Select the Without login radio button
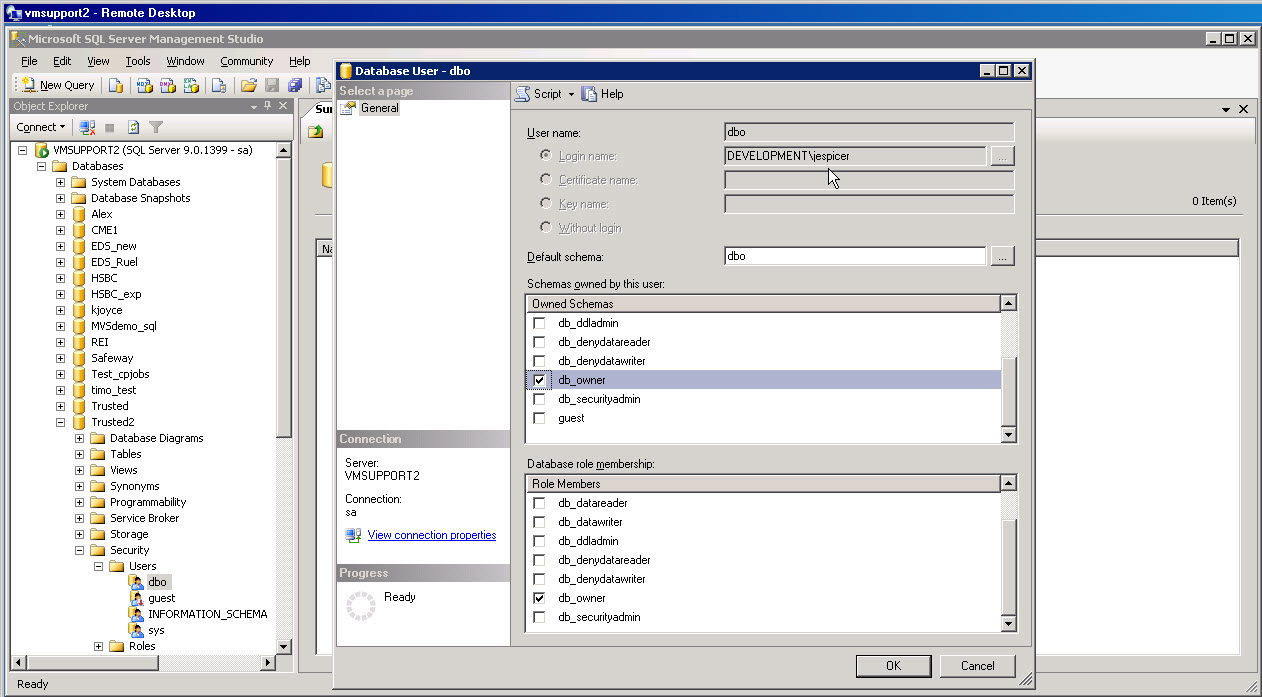 [546, 228]
